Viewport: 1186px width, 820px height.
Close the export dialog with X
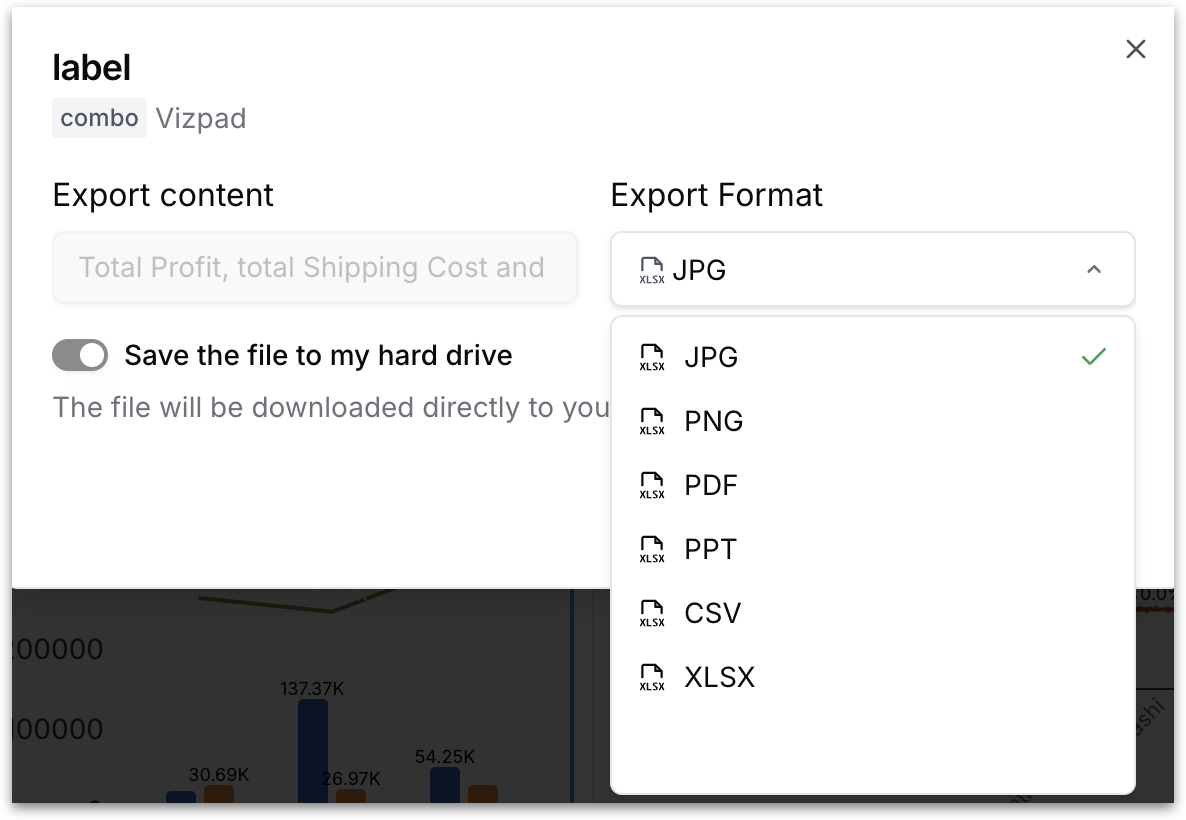point(1135,50)
